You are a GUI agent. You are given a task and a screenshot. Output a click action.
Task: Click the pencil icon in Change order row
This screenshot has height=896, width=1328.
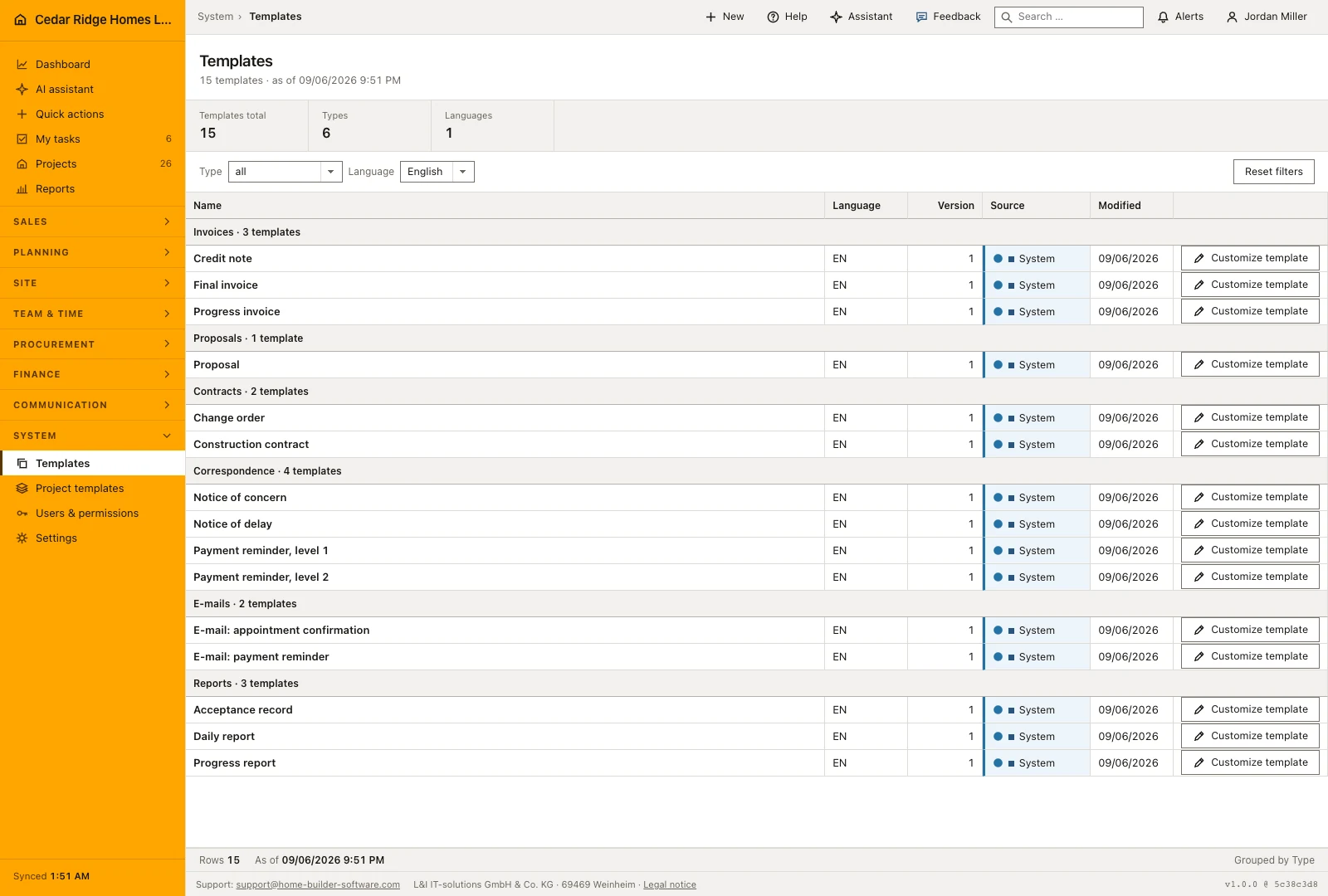click(1199, 418)
